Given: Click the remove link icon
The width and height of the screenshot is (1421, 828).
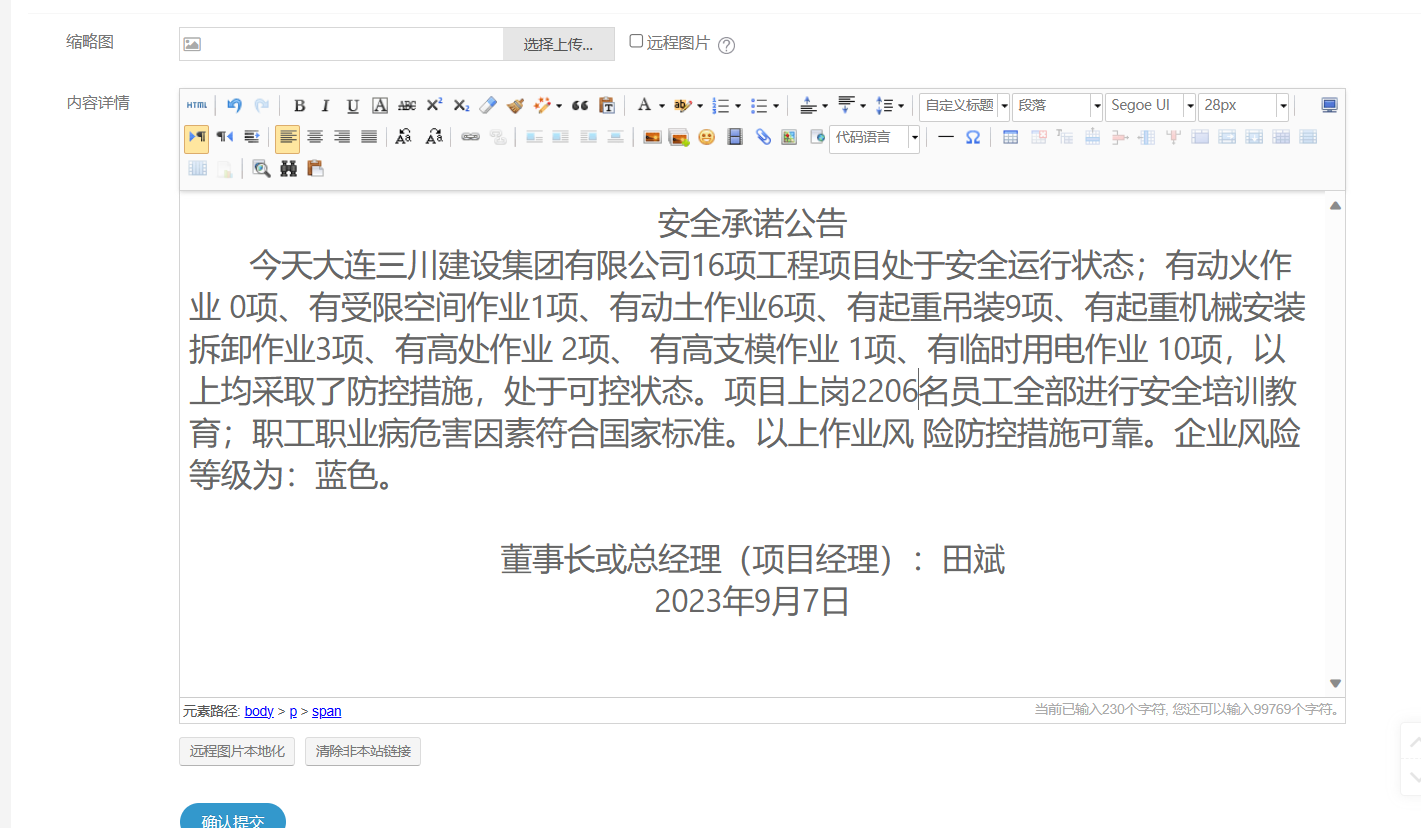Looking at the screenshot, I should click(x=497, y=137).
